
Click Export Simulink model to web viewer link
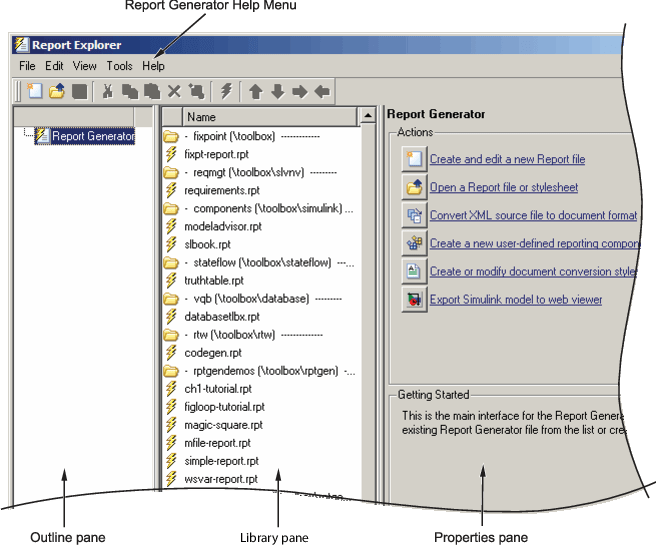(x=516, y=299)
